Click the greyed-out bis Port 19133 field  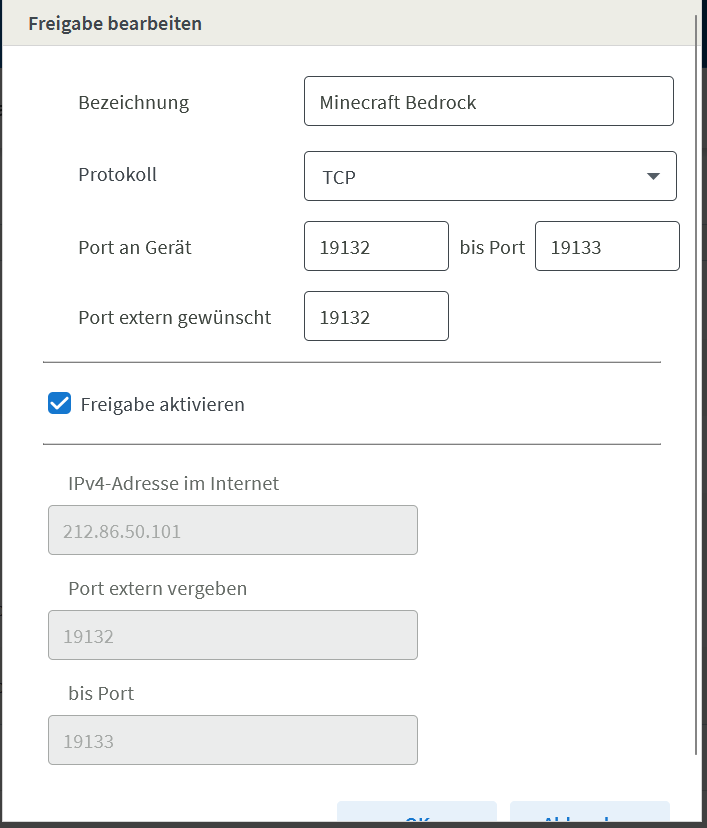232,741
